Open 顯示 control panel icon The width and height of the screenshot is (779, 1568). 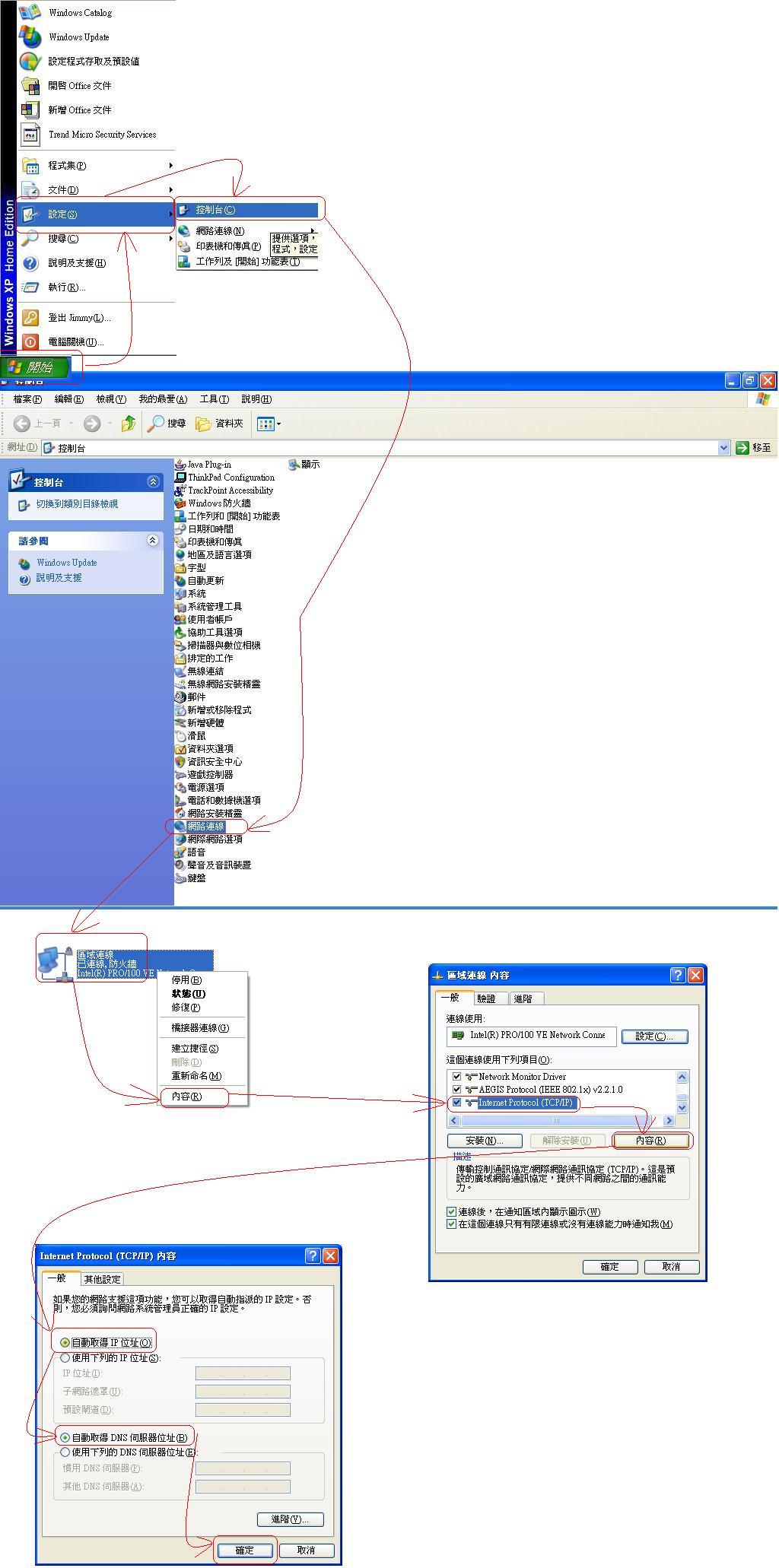point(294,465)
